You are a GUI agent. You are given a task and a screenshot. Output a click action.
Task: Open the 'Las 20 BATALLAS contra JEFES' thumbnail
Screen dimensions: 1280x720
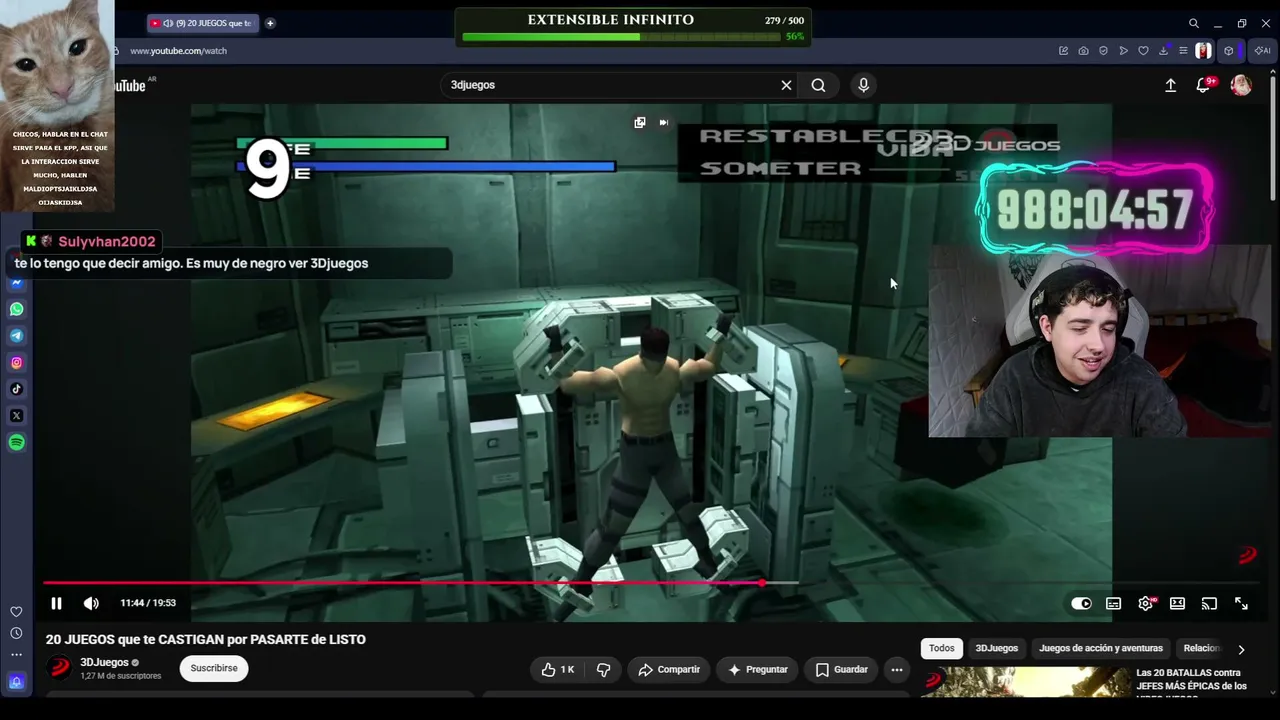coord(1026,682)
